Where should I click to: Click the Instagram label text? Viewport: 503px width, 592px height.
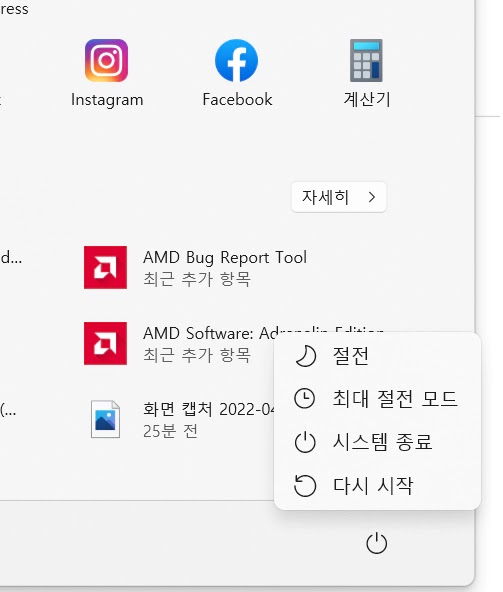pyautogui.click(x=107, y=100)
